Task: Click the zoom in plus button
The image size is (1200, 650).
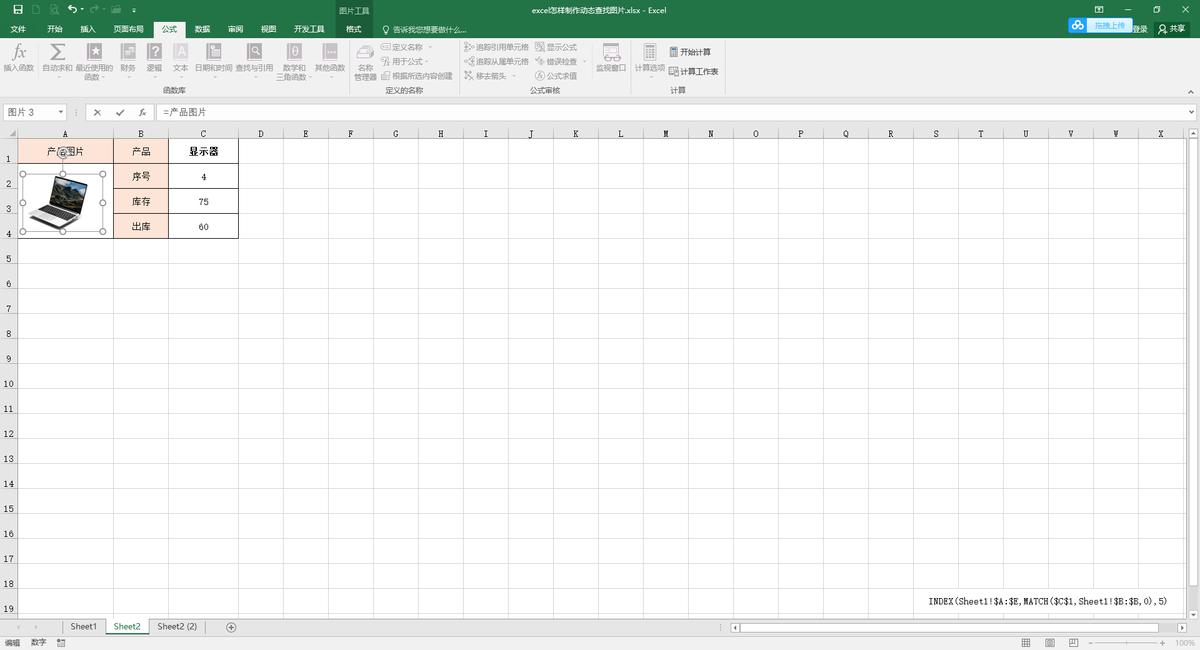Action: pyautogui.click(x=1162, y=643)
